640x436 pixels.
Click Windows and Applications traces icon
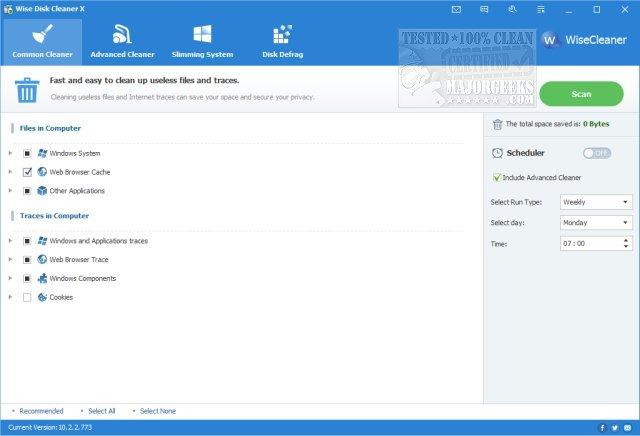[x=42, y=241]
